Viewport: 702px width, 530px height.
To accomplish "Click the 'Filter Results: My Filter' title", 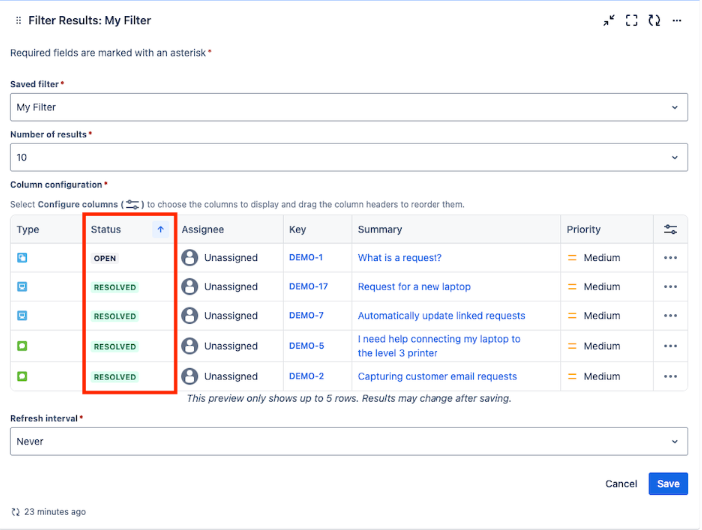I will 90,21.
